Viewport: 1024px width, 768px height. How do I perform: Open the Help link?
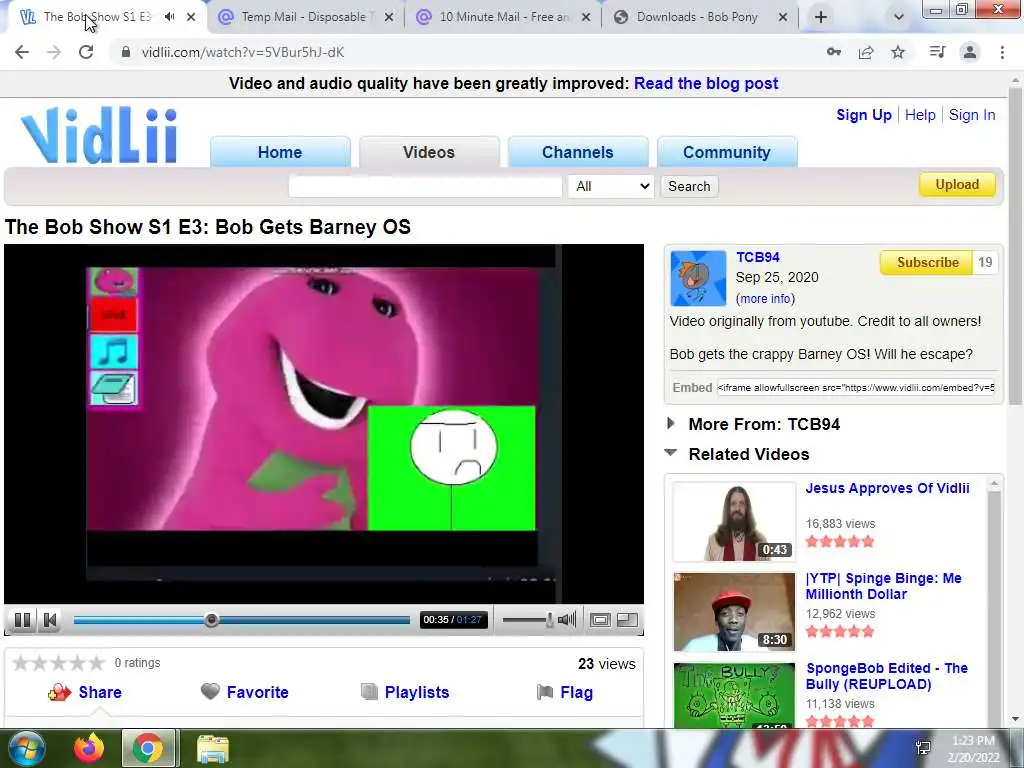[920, 115]
